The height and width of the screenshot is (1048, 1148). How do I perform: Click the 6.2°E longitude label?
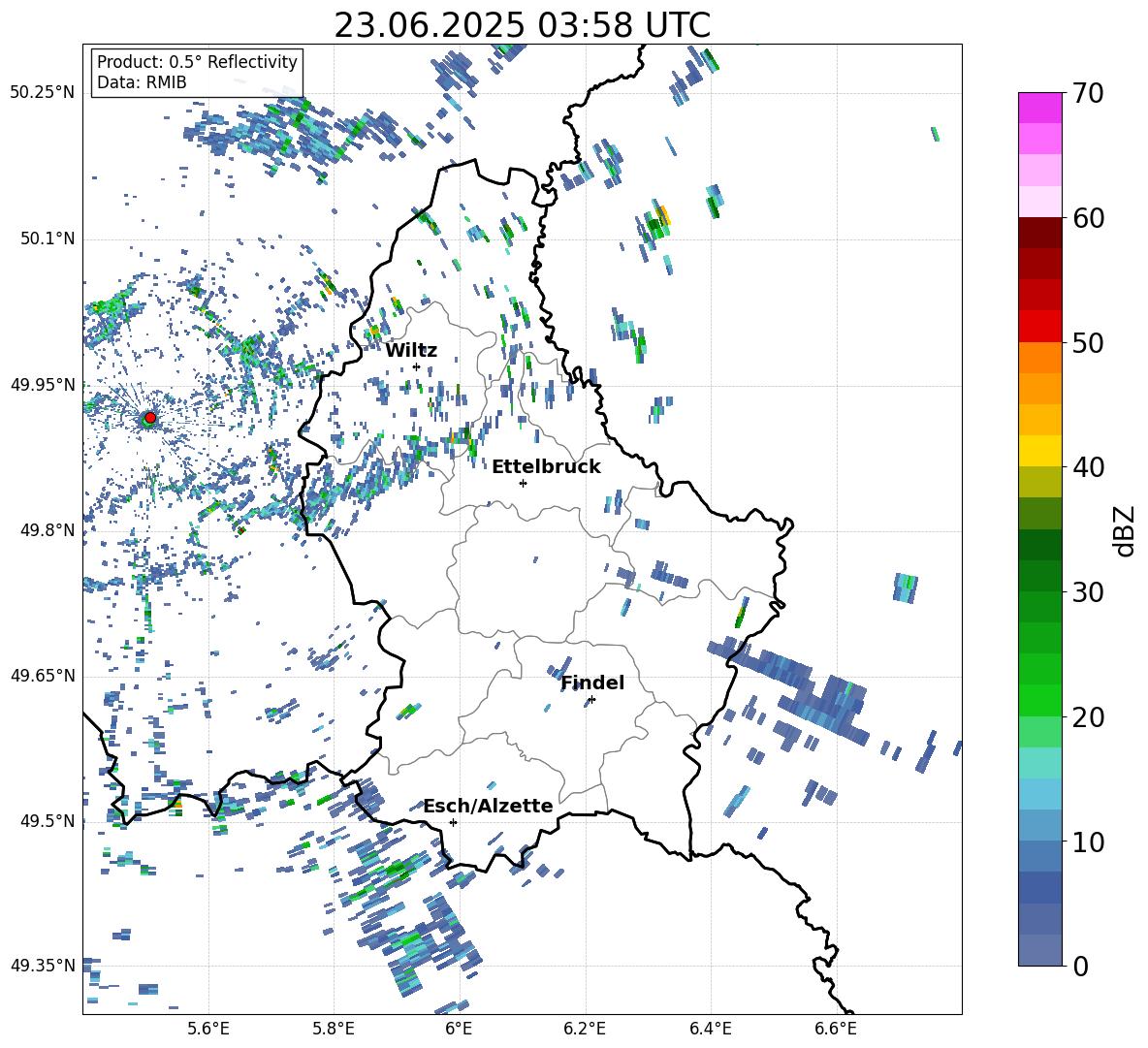click(585, 1029)
